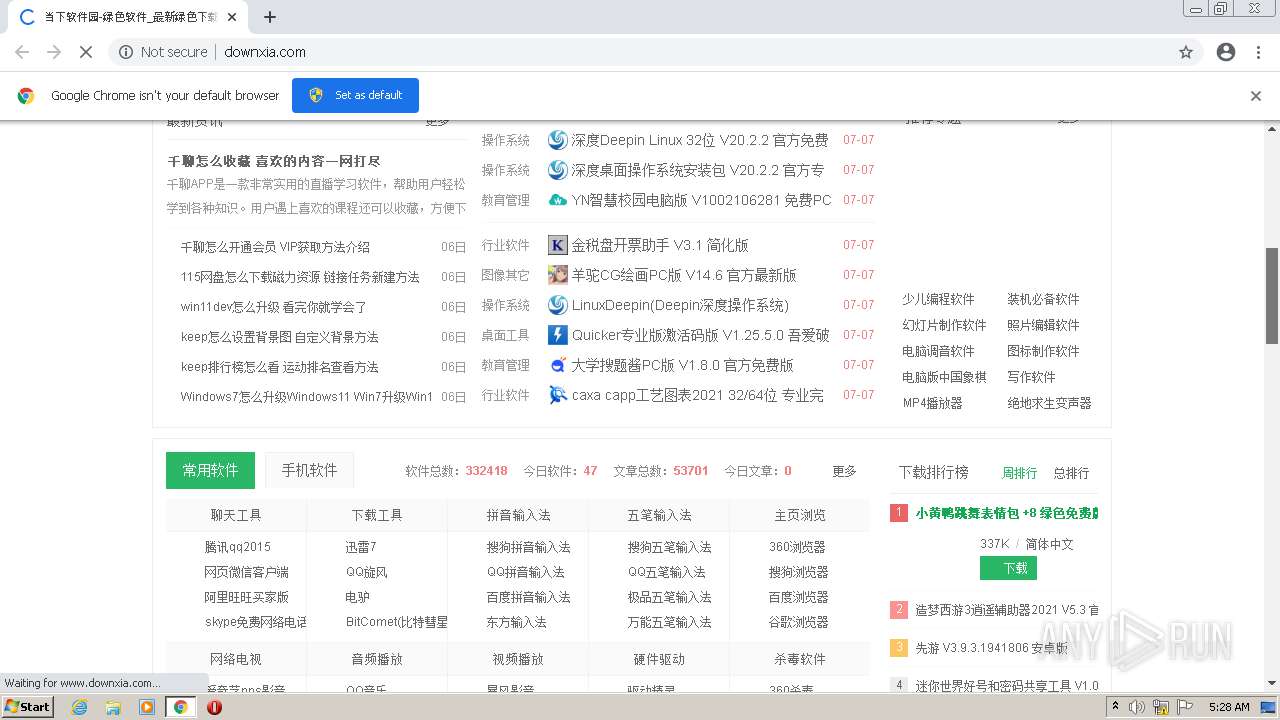1280x720 pixels.
Task: Bookmark this page with the star
Action: pyautogui.click(x=1186, y=52)
